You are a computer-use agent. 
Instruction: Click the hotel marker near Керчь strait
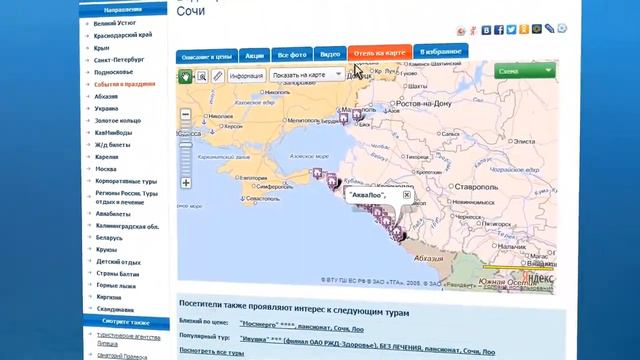(x=318, y=173)
